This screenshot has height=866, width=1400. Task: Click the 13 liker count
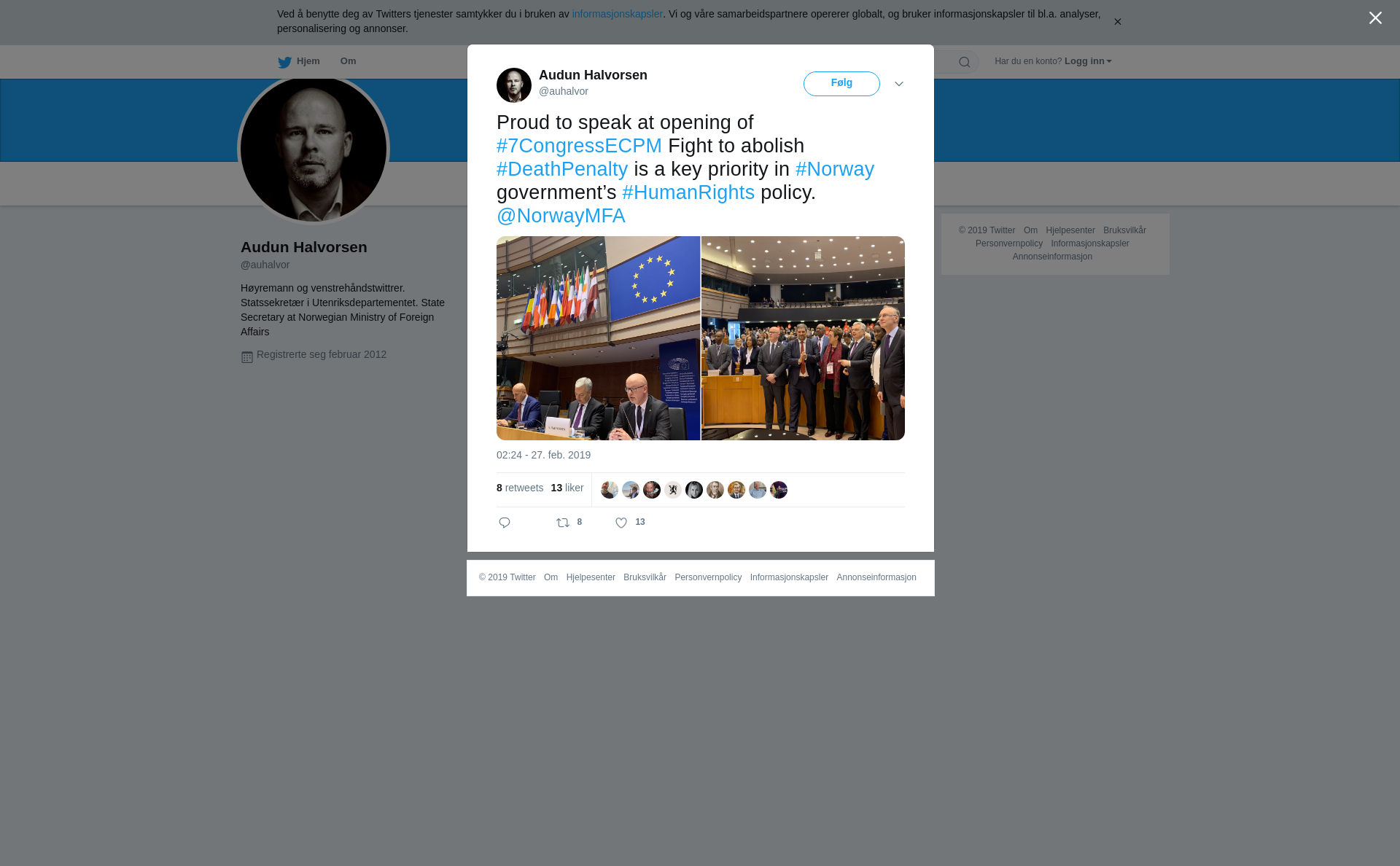[567, 488]
